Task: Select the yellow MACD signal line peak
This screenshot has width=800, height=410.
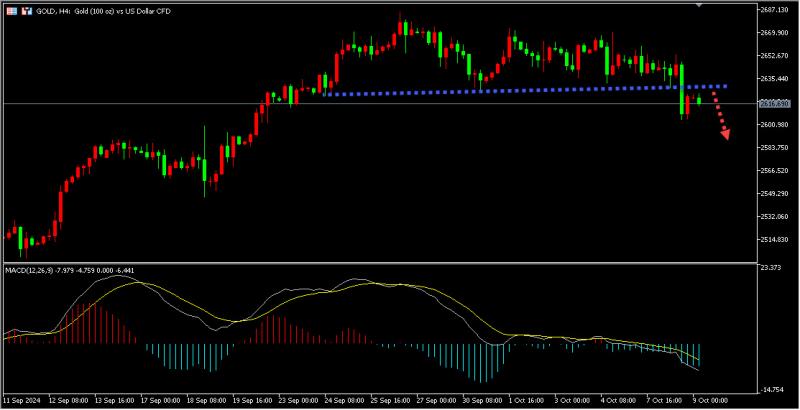Action: click(137, 283)
